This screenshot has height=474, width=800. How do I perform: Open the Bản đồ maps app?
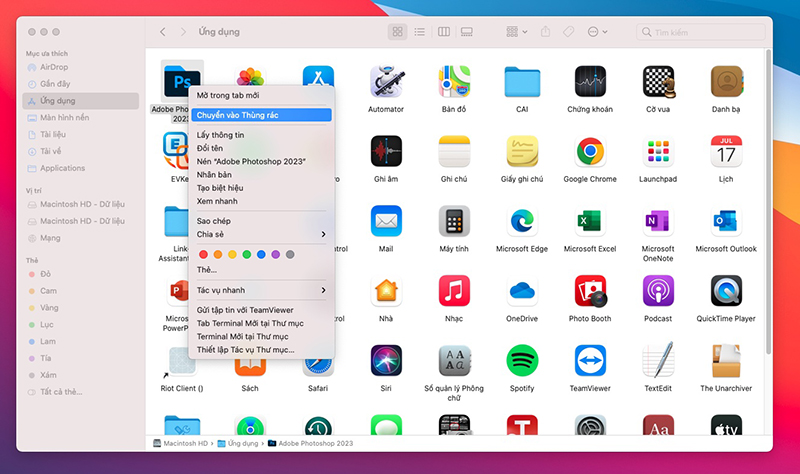(x=454, y=82)
